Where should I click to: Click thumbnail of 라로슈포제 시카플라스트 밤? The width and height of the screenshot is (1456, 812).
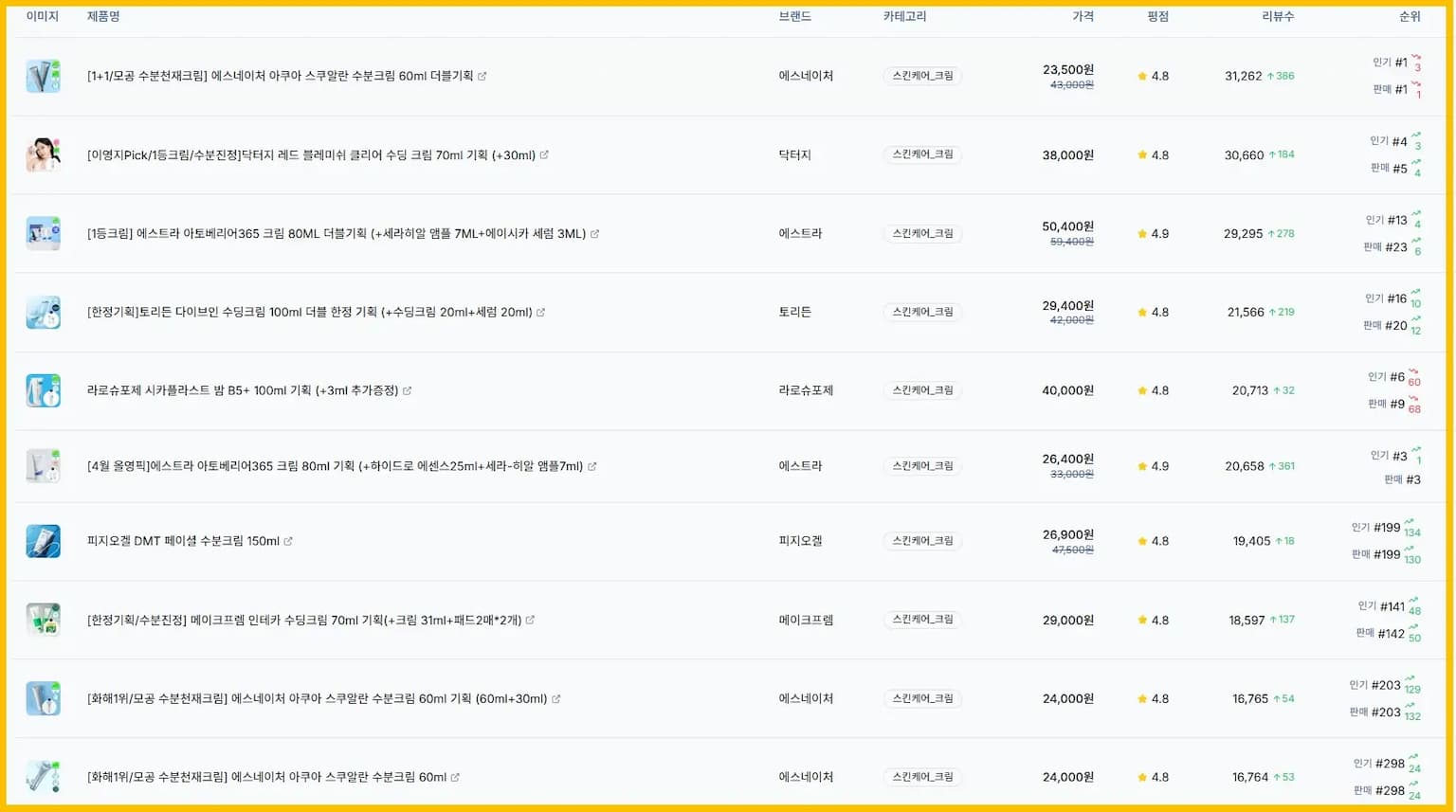coord(43,390)
